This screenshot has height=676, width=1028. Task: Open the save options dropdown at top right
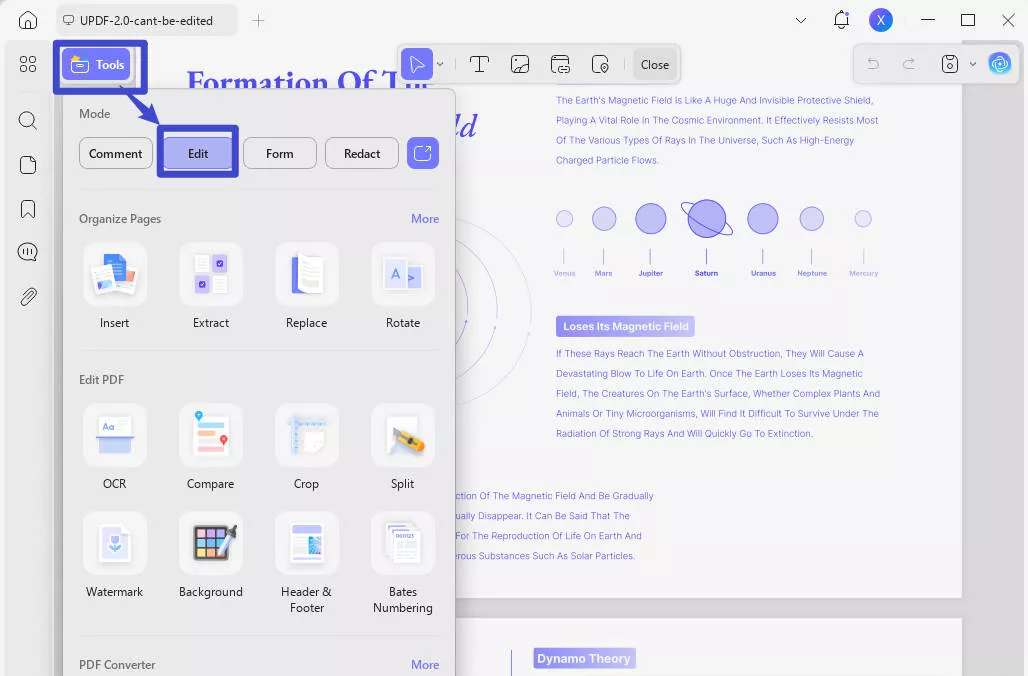(971, 63)
